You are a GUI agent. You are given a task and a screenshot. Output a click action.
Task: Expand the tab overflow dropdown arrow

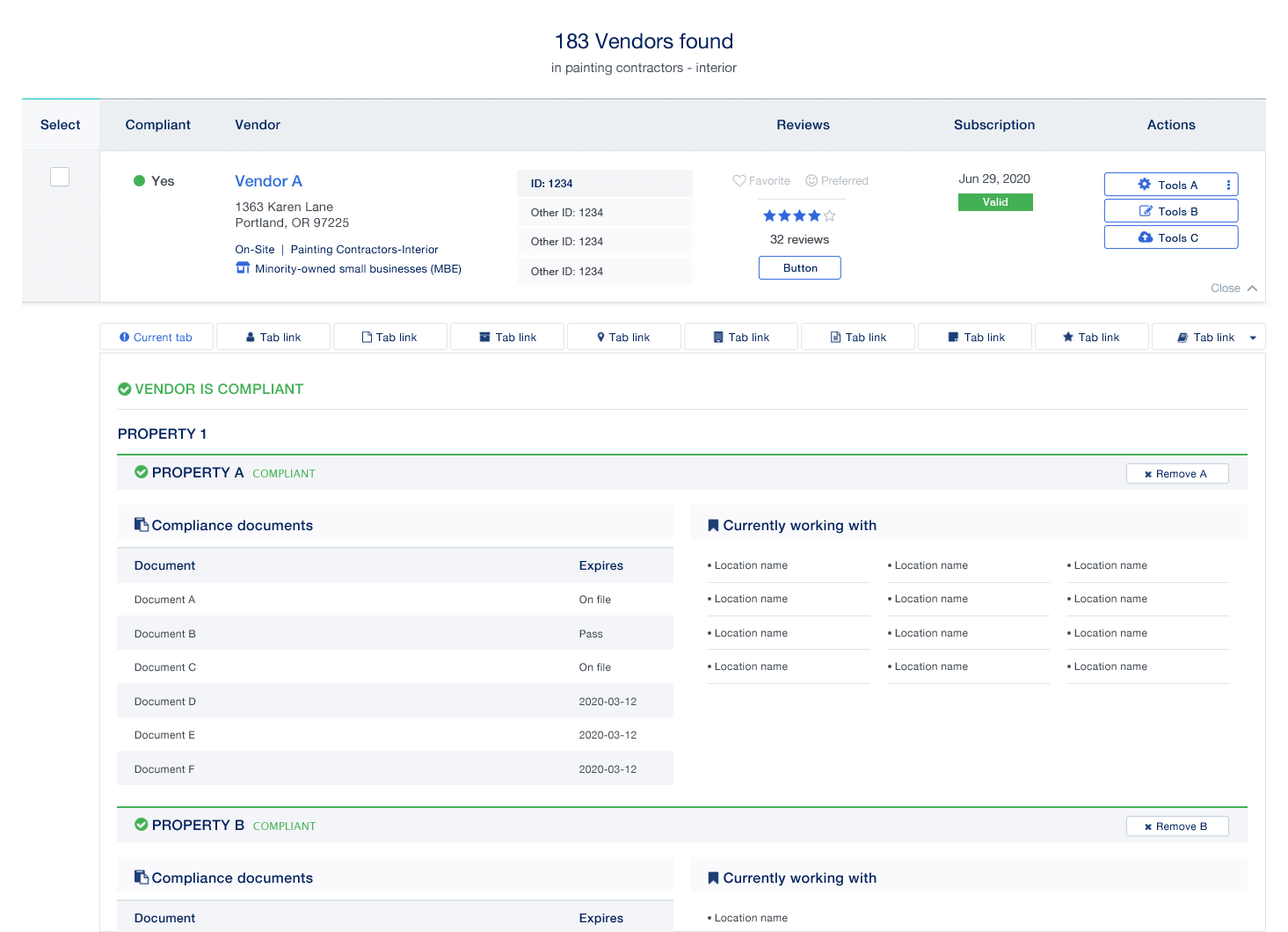[1253, 338]
